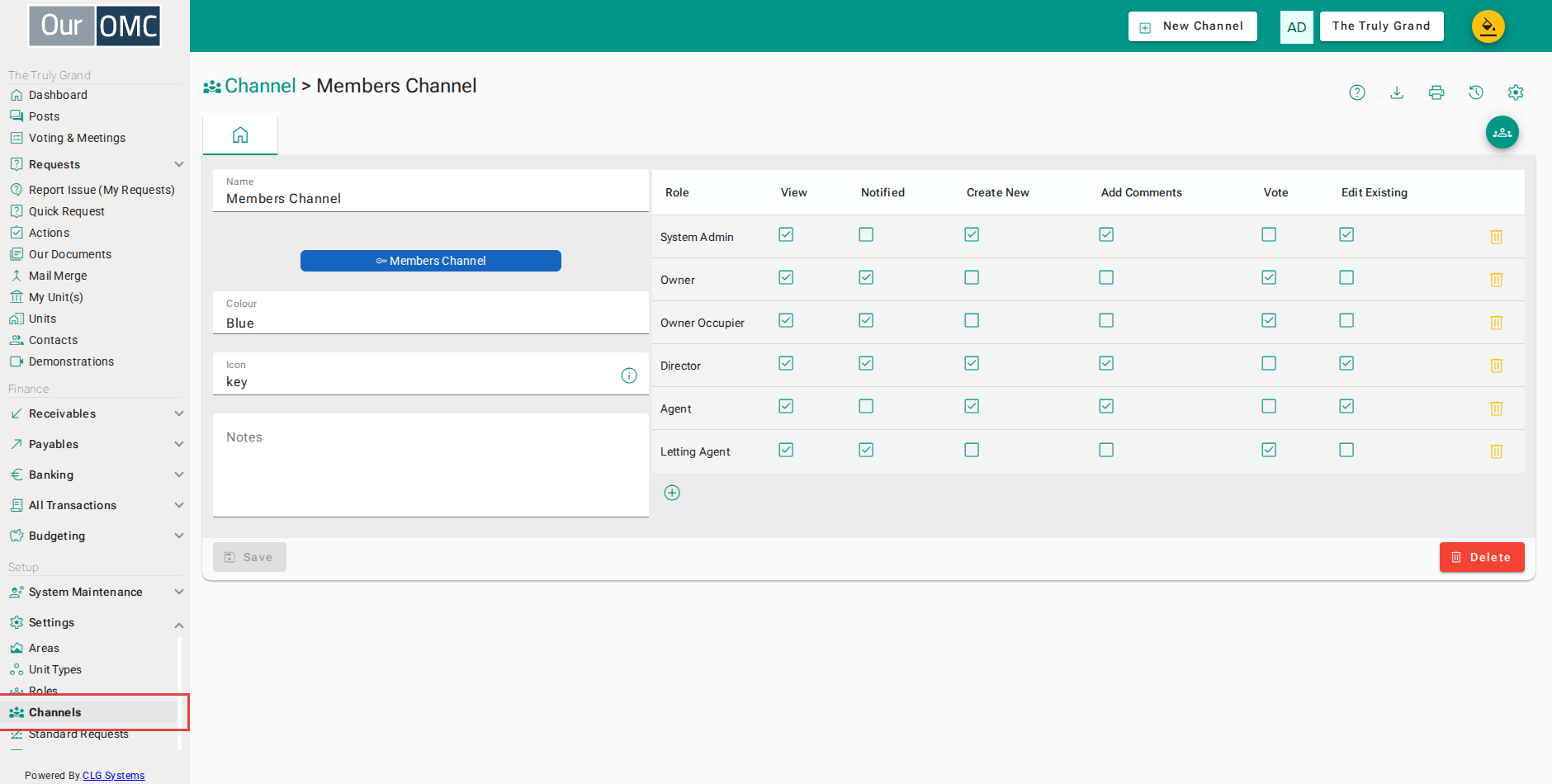Open the CLG Systems link
The image size is (1552, 784).
(x=113, y=776)
